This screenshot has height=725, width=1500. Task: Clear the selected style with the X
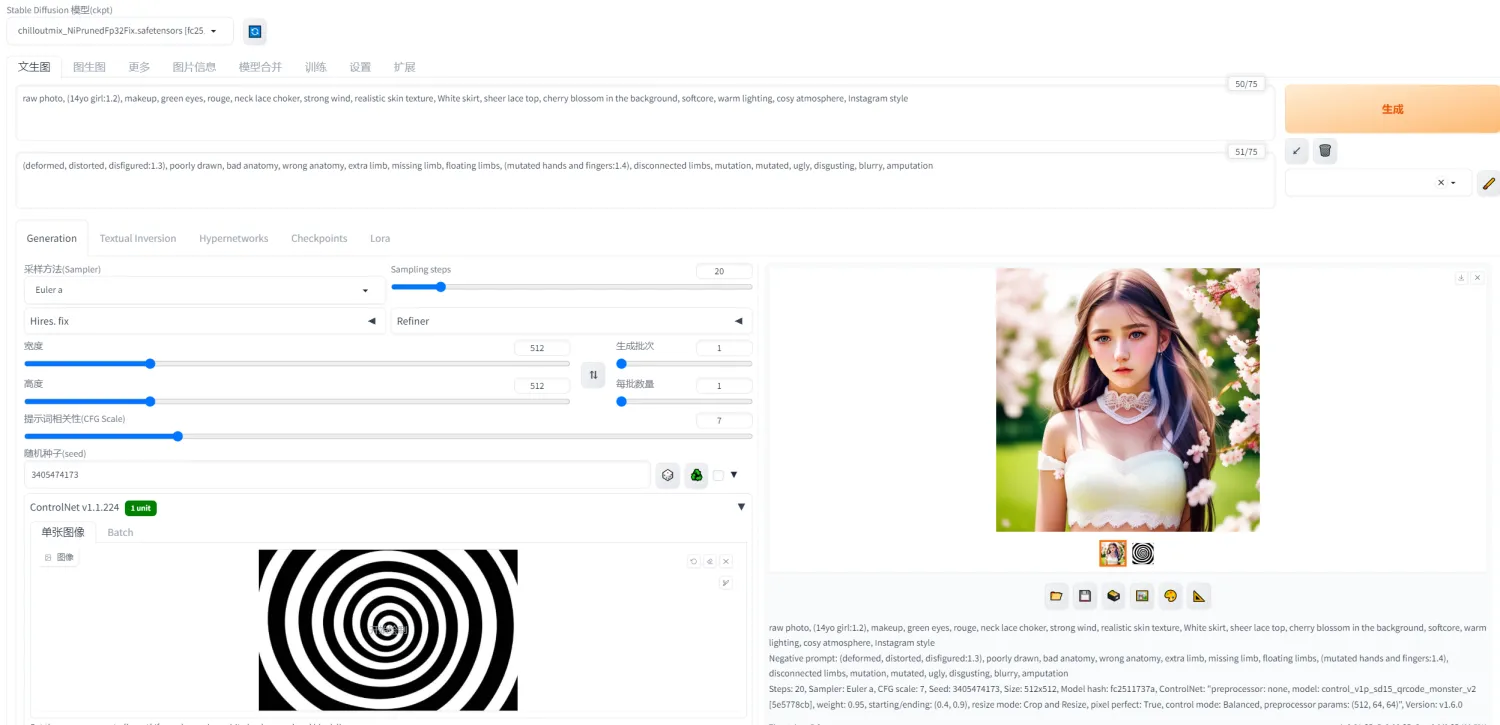[x=1441, y=183]
